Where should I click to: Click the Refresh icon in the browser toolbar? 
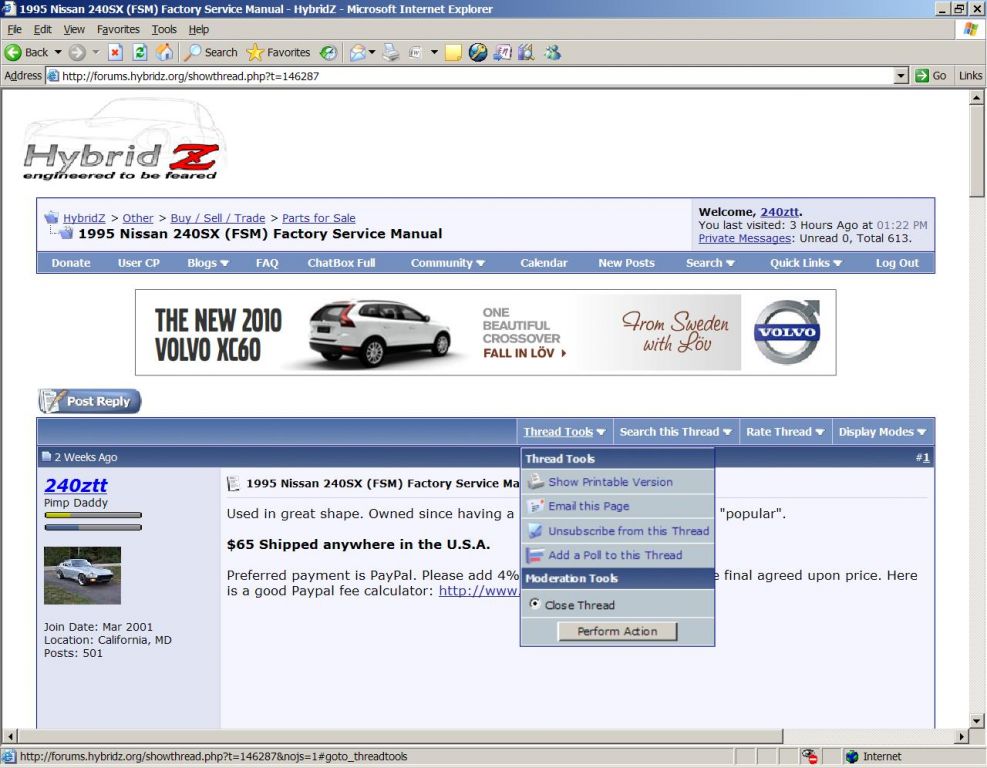(140, 53)
